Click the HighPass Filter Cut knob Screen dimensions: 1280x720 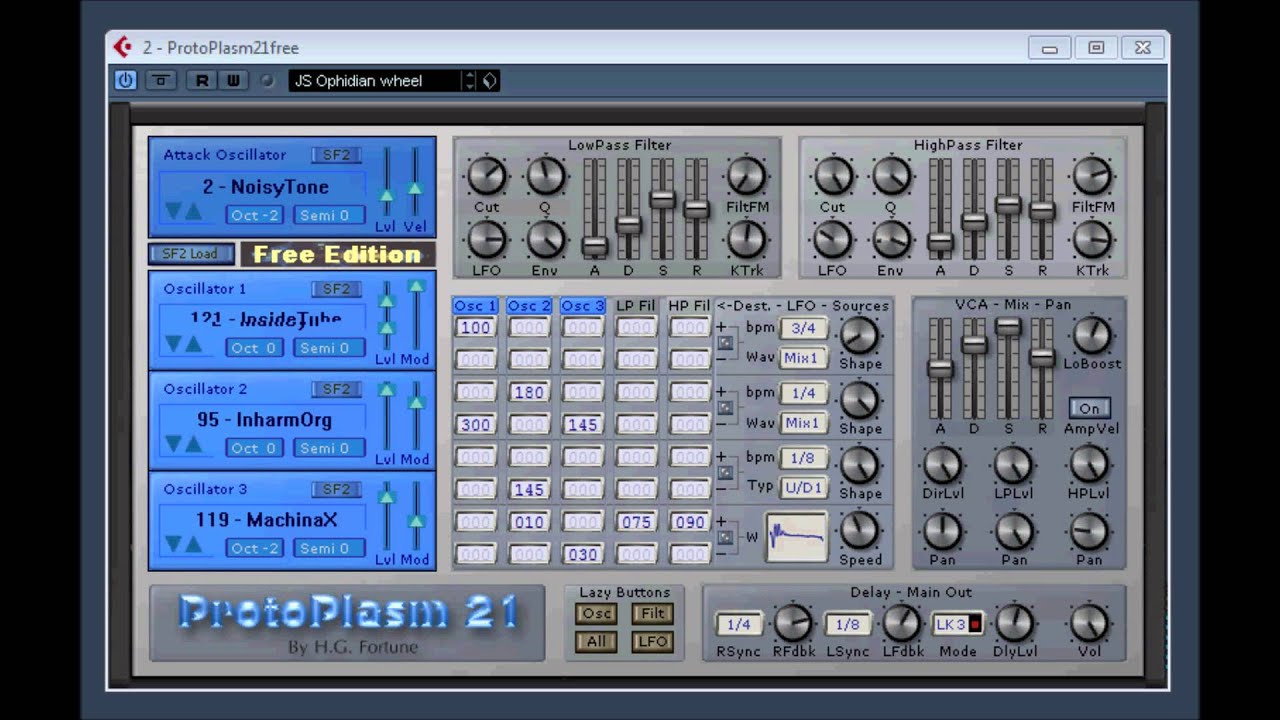point(833,177)
